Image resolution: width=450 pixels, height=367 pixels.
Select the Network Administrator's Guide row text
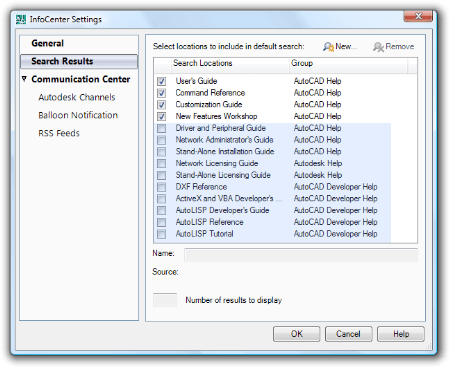[x=225, y=140]
